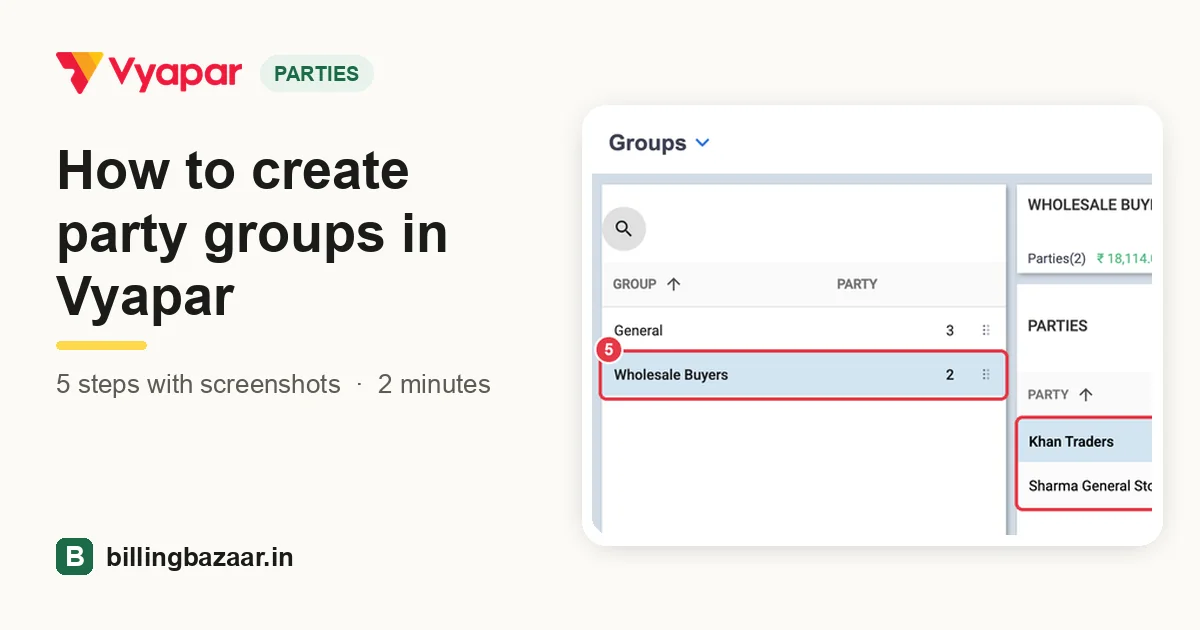Open drag handle menu for Wholesale Buyers row
1200x630 pixels.
coord(985,375)
